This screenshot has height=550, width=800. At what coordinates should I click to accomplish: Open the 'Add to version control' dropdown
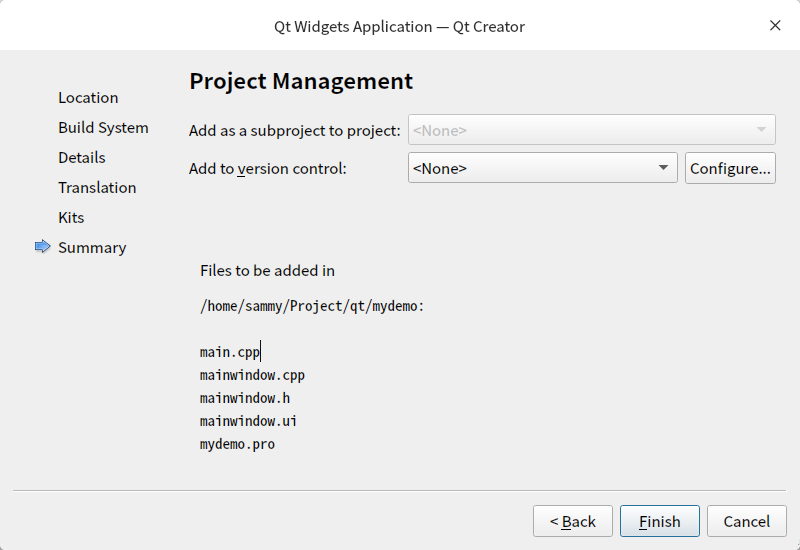543,168
